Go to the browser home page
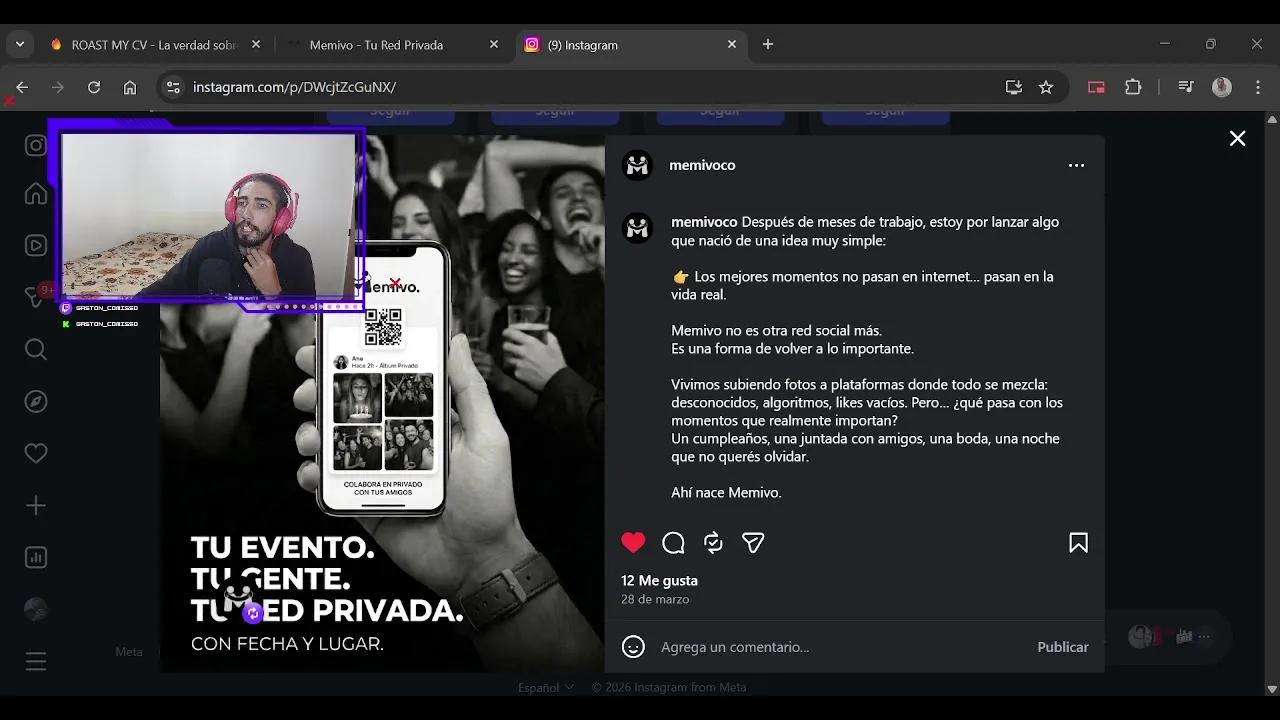 coord(130,87)
